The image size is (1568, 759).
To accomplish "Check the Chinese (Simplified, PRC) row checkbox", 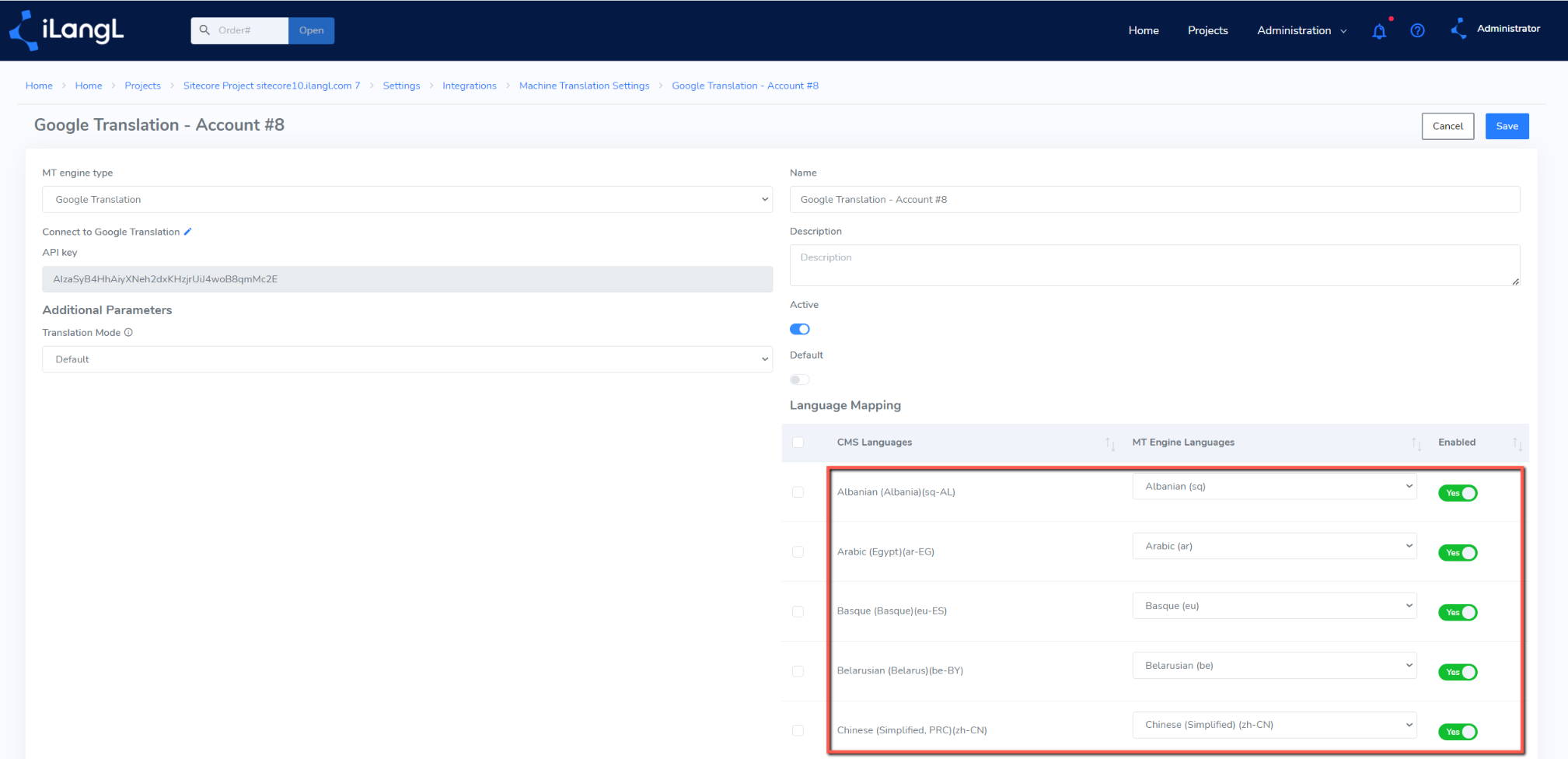I will (798, 730).
